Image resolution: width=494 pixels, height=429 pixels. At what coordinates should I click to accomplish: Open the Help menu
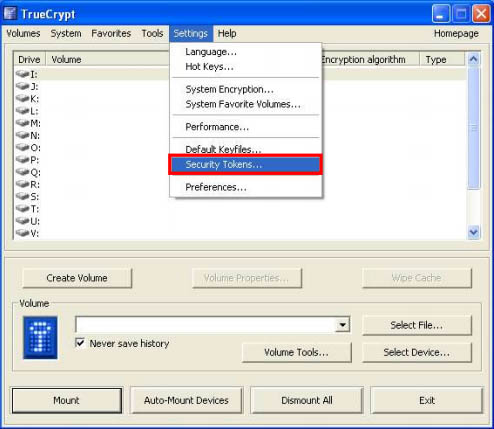tap(227, 33)
